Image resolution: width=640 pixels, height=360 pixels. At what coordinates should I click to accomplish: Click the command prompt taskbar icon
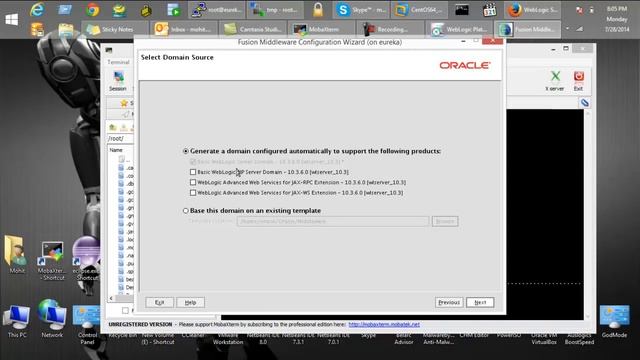point(462,10)
